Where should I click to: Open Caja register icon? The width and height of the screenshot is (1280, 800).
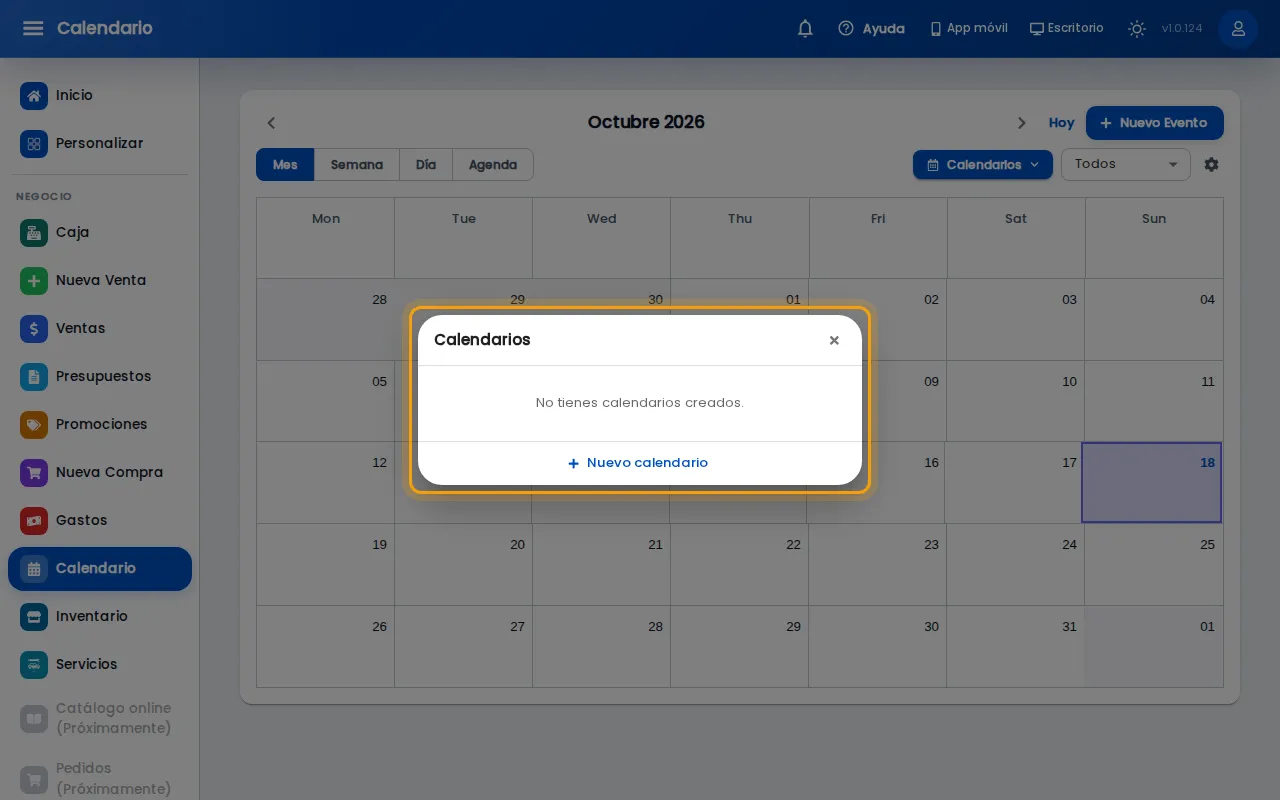pos(34,233)
